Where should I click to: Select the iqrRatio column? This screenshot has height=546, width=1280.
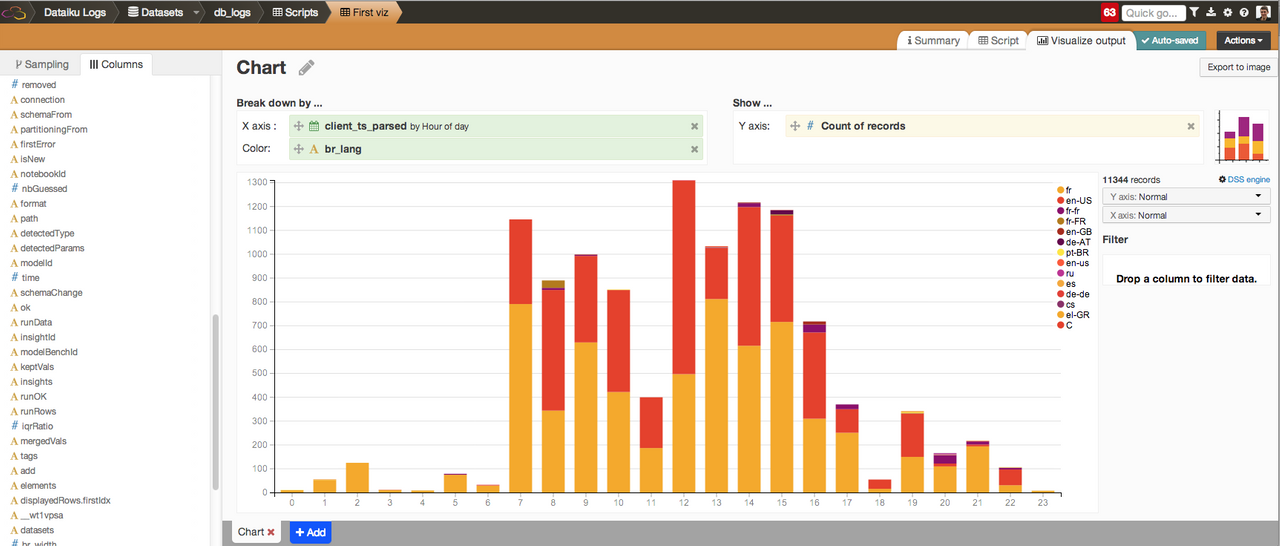pos(37,426)
